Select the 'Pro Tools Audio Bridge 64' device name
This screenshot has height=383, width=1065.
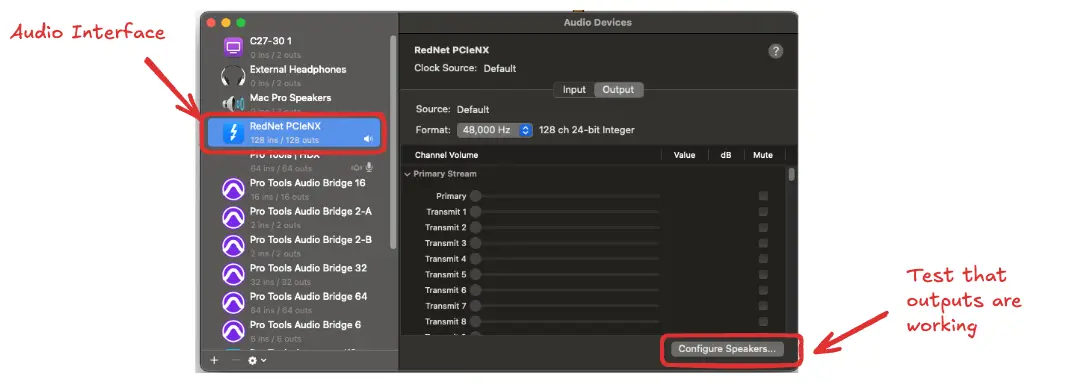click(308, 297)
